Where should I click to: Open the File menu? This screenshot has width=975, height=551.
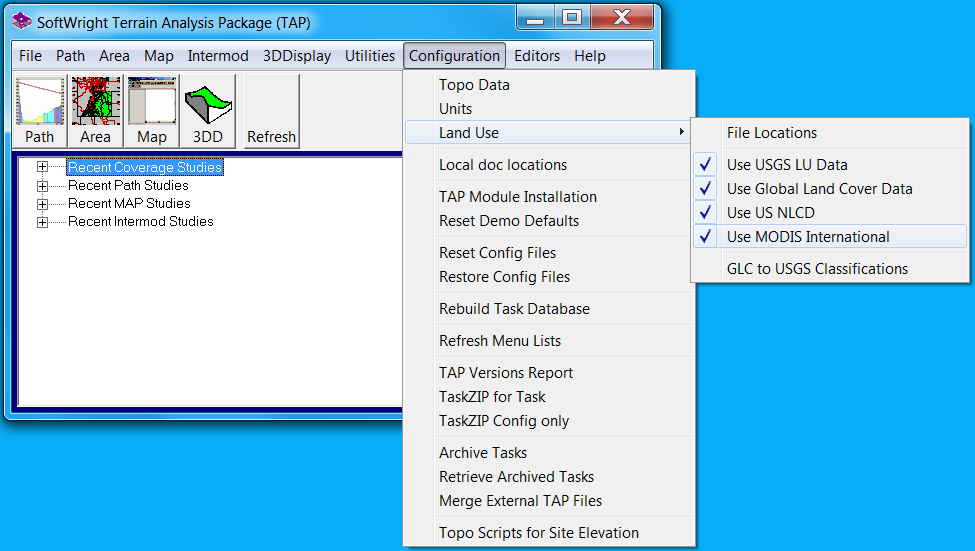[30, 56]
